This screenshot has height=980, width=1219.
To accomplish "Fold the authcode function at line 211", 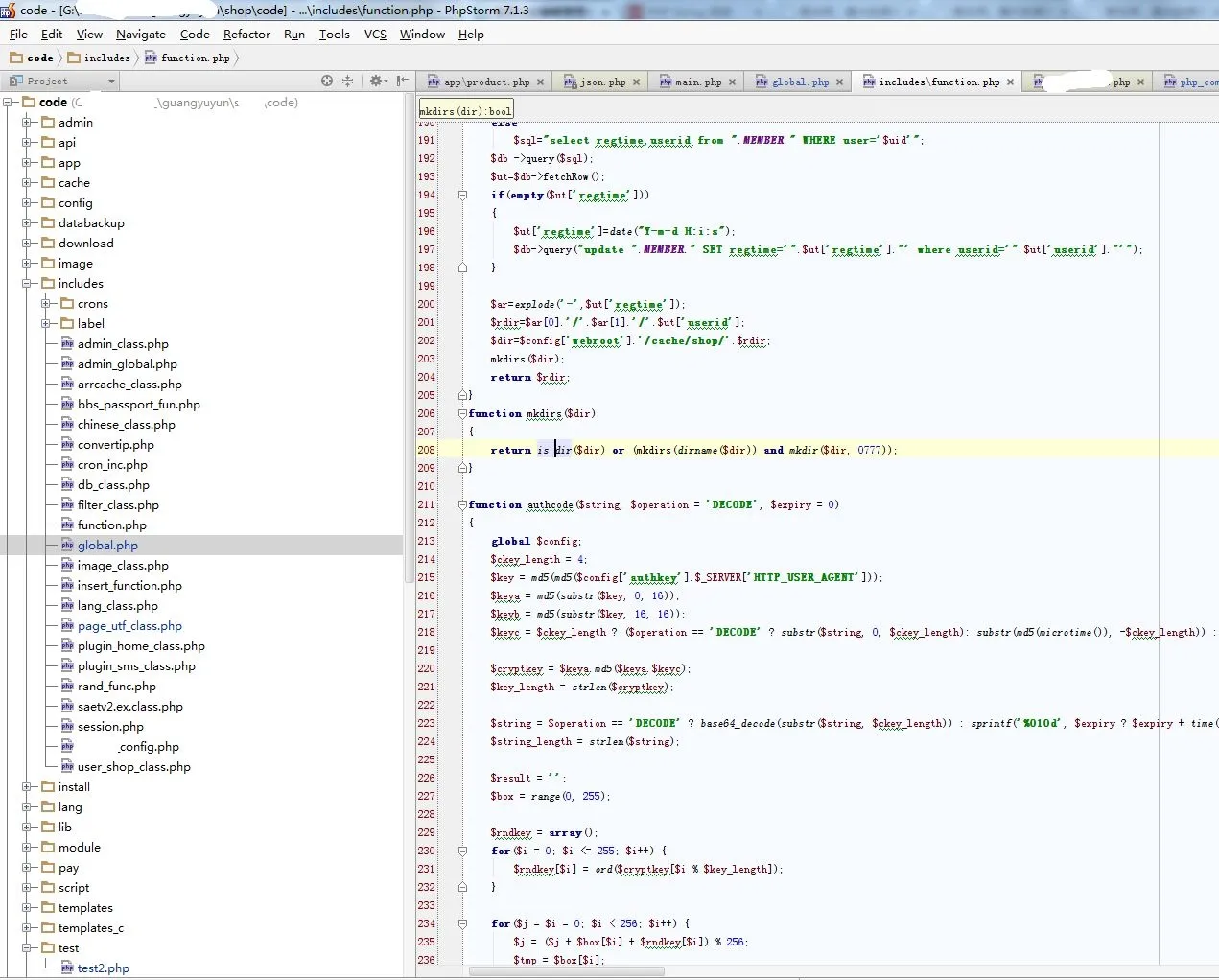I will point(462,504).
